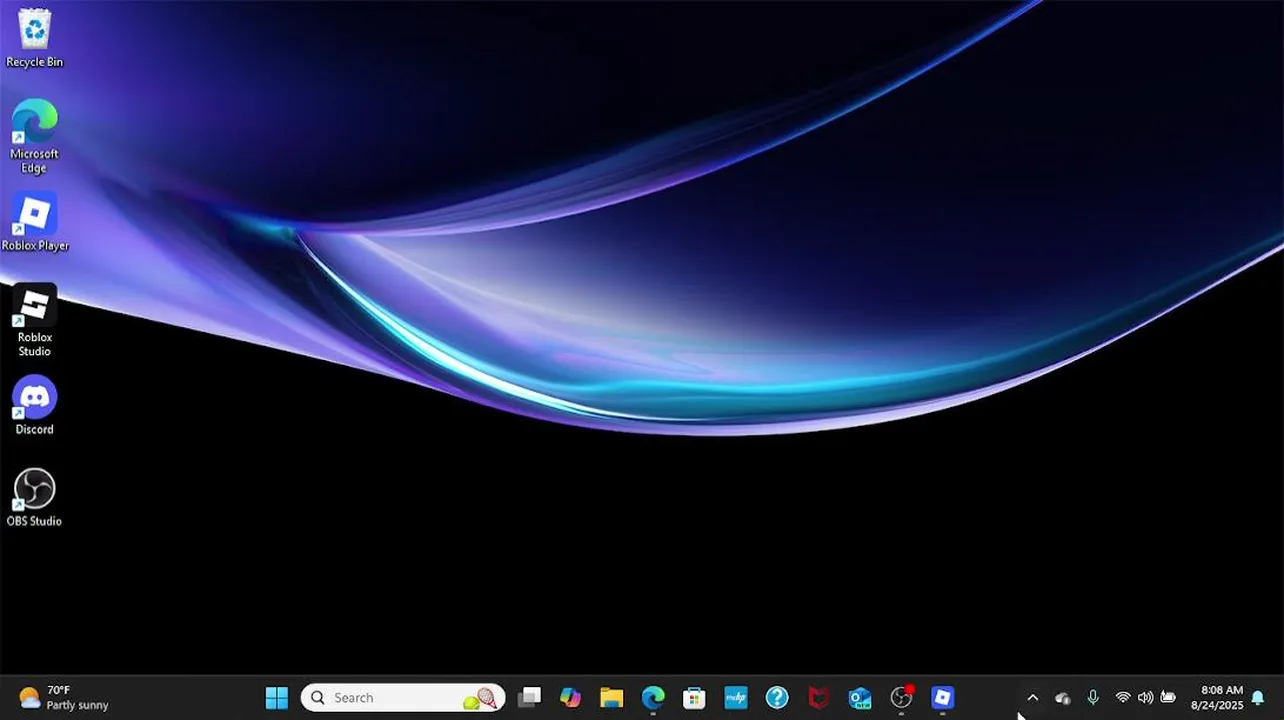This screenshot has height=720, width=1284.
Task: Open Outlook from the taskbar
Action: point(860,698)
